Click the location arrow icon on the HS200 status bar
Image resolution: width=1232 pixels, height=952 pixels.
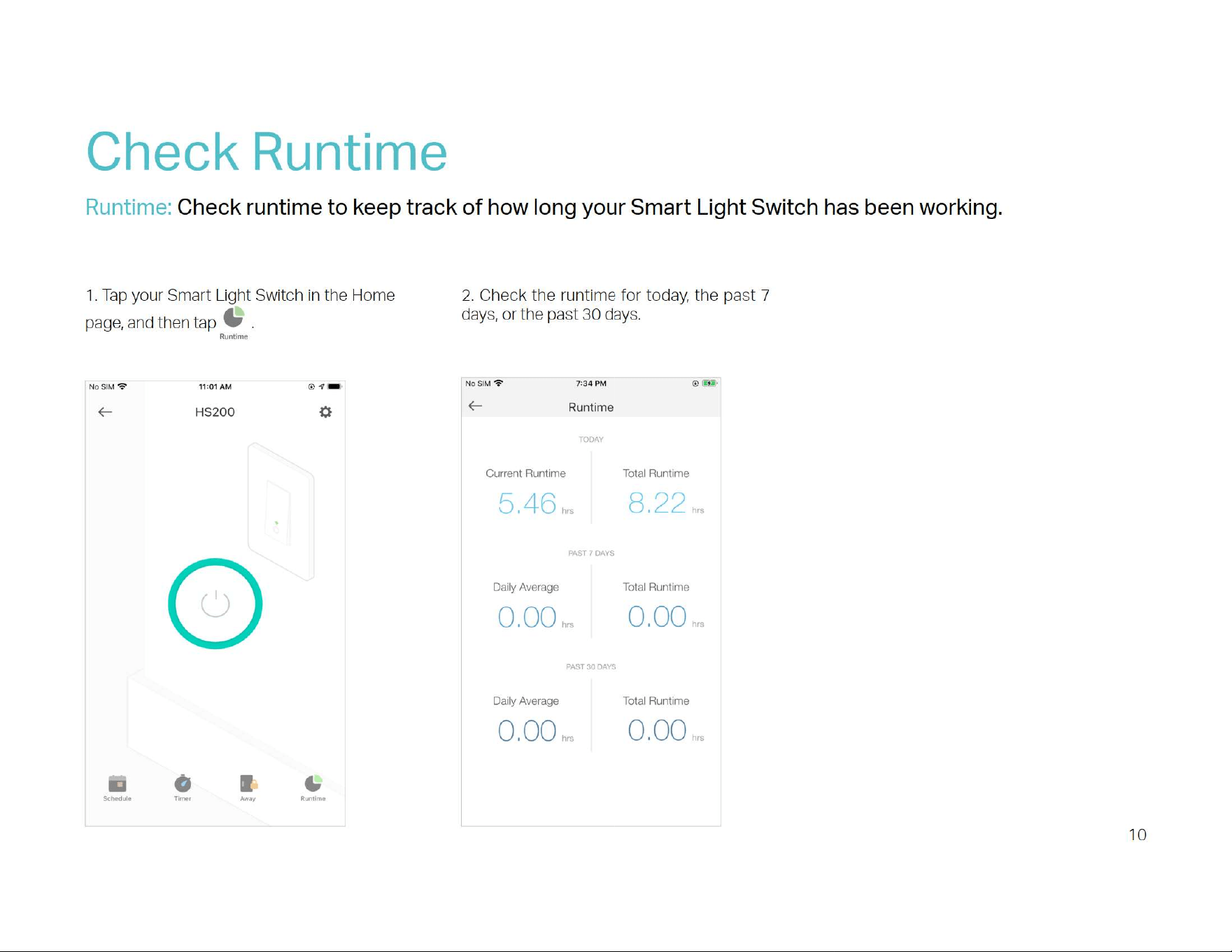coord(322,386)
